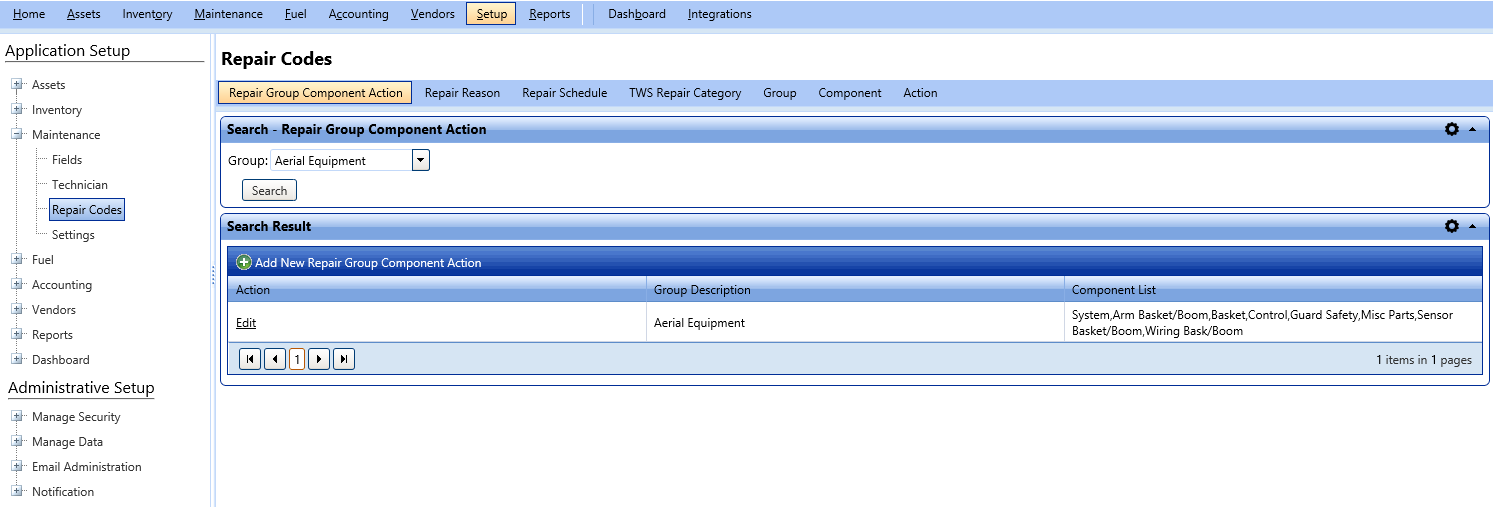Select Settings under Maintenance

coord(73,235)
